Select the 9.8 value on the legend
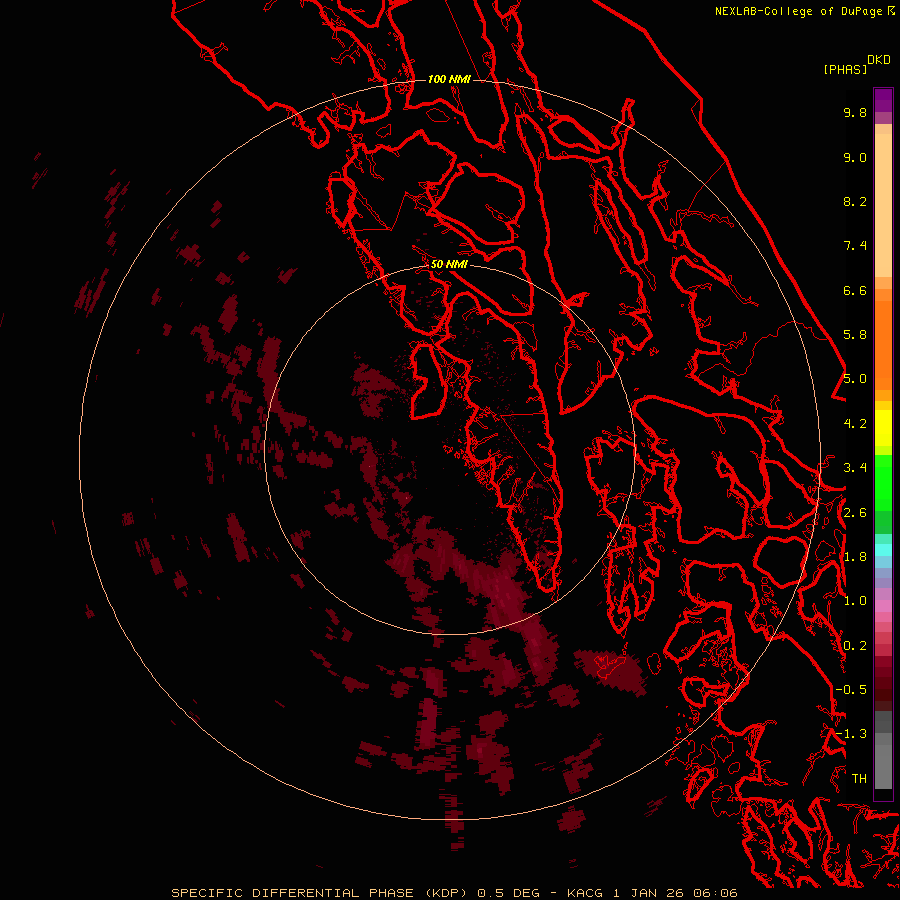Screen dimensions: 900x900 pyautogui.click(x=855, y=112)
